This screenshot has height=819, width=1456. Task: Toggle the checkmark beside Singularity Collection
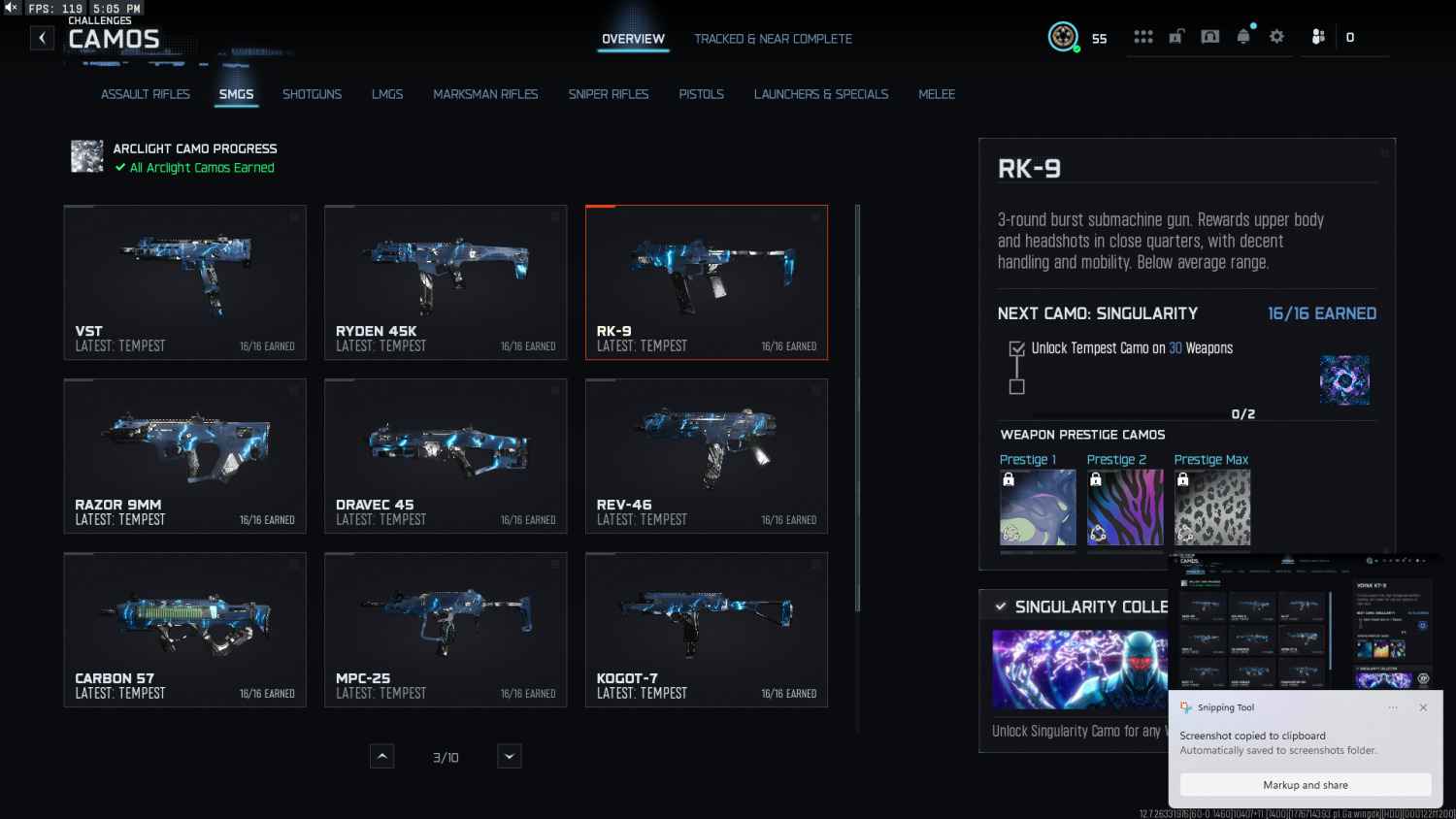coord(1000,606)
